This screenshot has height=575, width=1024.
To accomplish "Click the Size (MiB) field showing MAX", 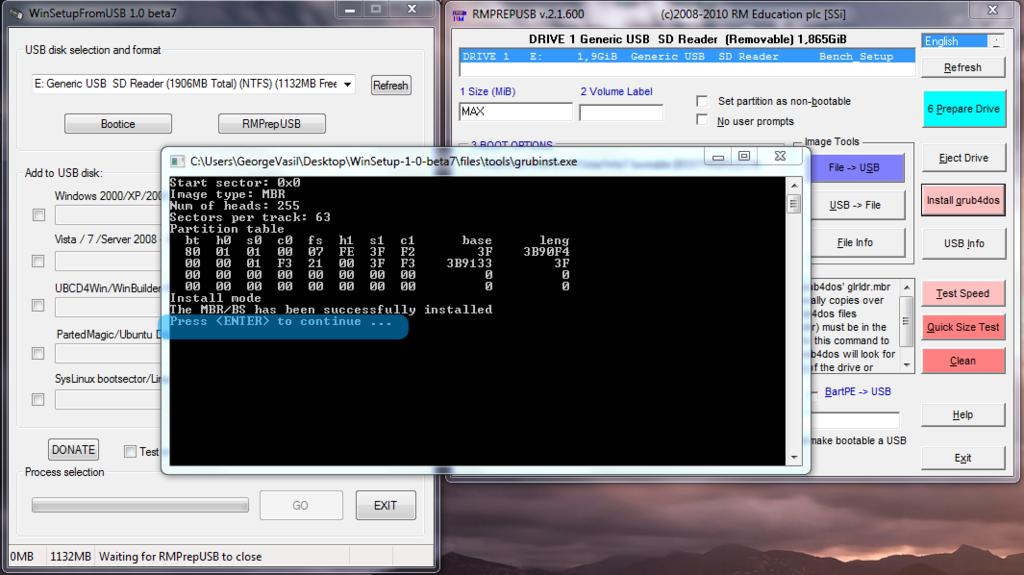I will click(515, 112).
